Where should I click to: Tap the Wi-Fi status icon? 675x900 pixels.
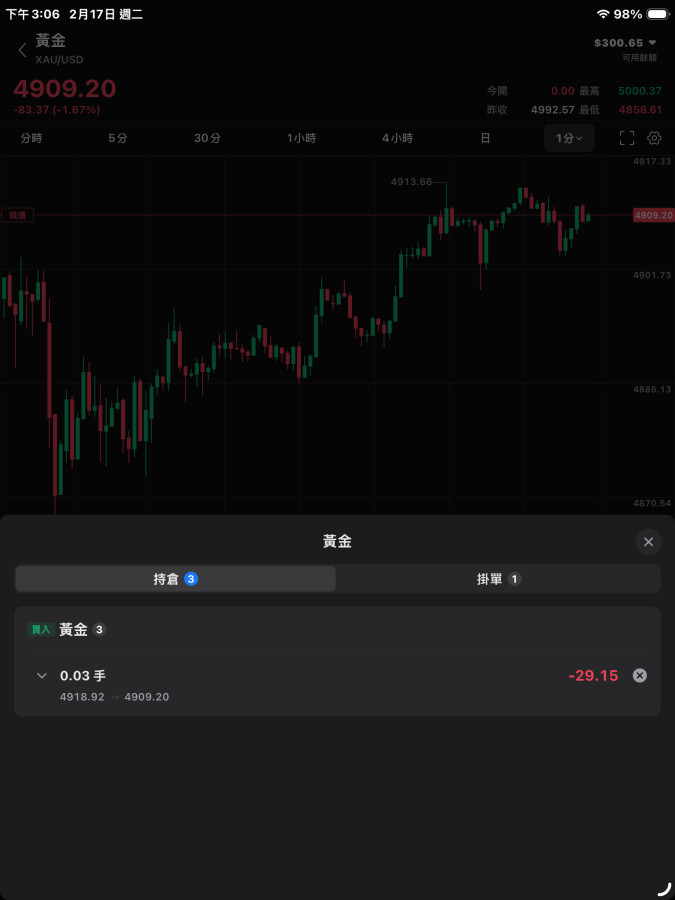[x=603, y=14]
